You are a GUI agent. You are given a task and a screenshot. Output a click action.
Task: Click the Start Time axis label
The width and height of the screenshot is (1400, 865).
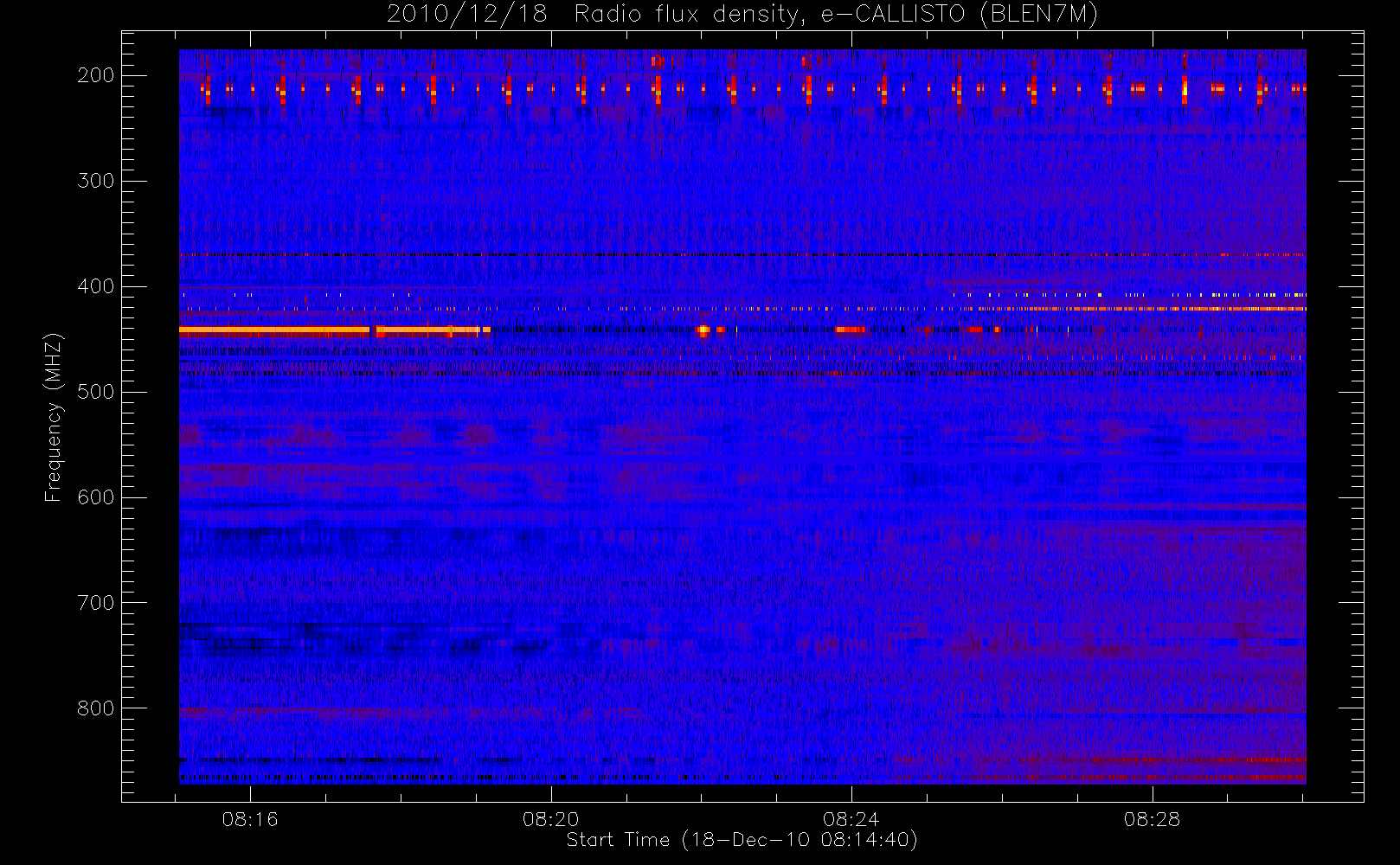click(742, 840)
